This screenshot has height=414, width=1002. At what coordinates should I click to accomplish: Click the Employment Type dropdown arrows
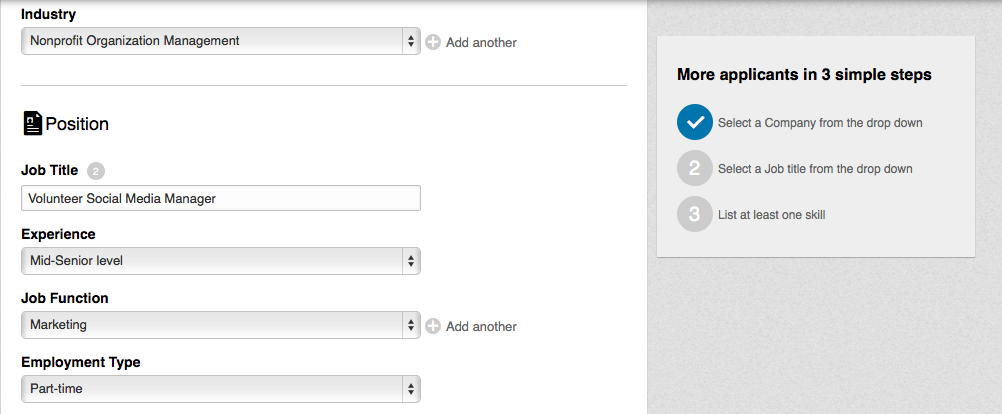pos(411,388)
